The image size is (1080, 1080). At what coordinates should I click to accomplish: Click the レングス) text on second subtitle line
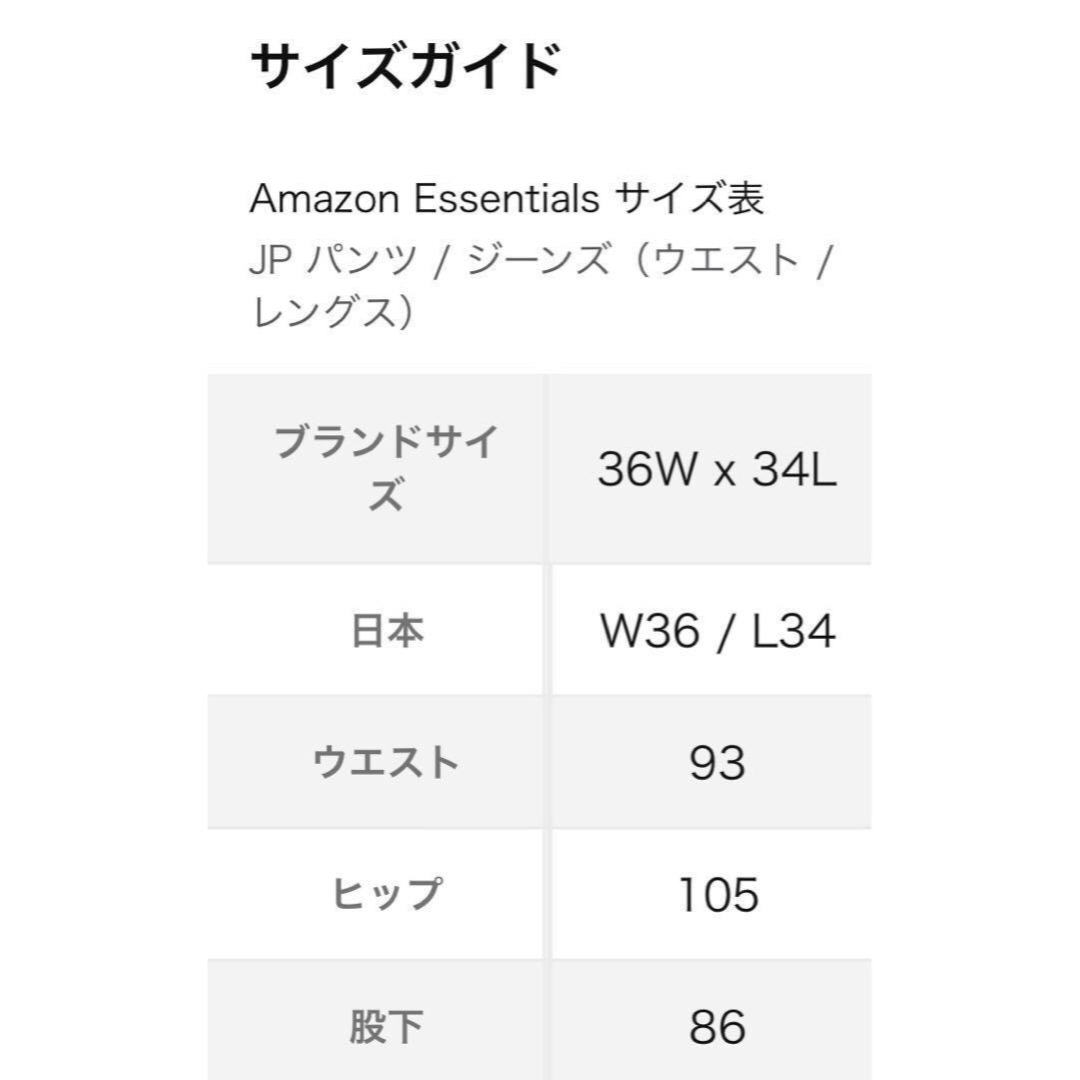tap(333, 313)
